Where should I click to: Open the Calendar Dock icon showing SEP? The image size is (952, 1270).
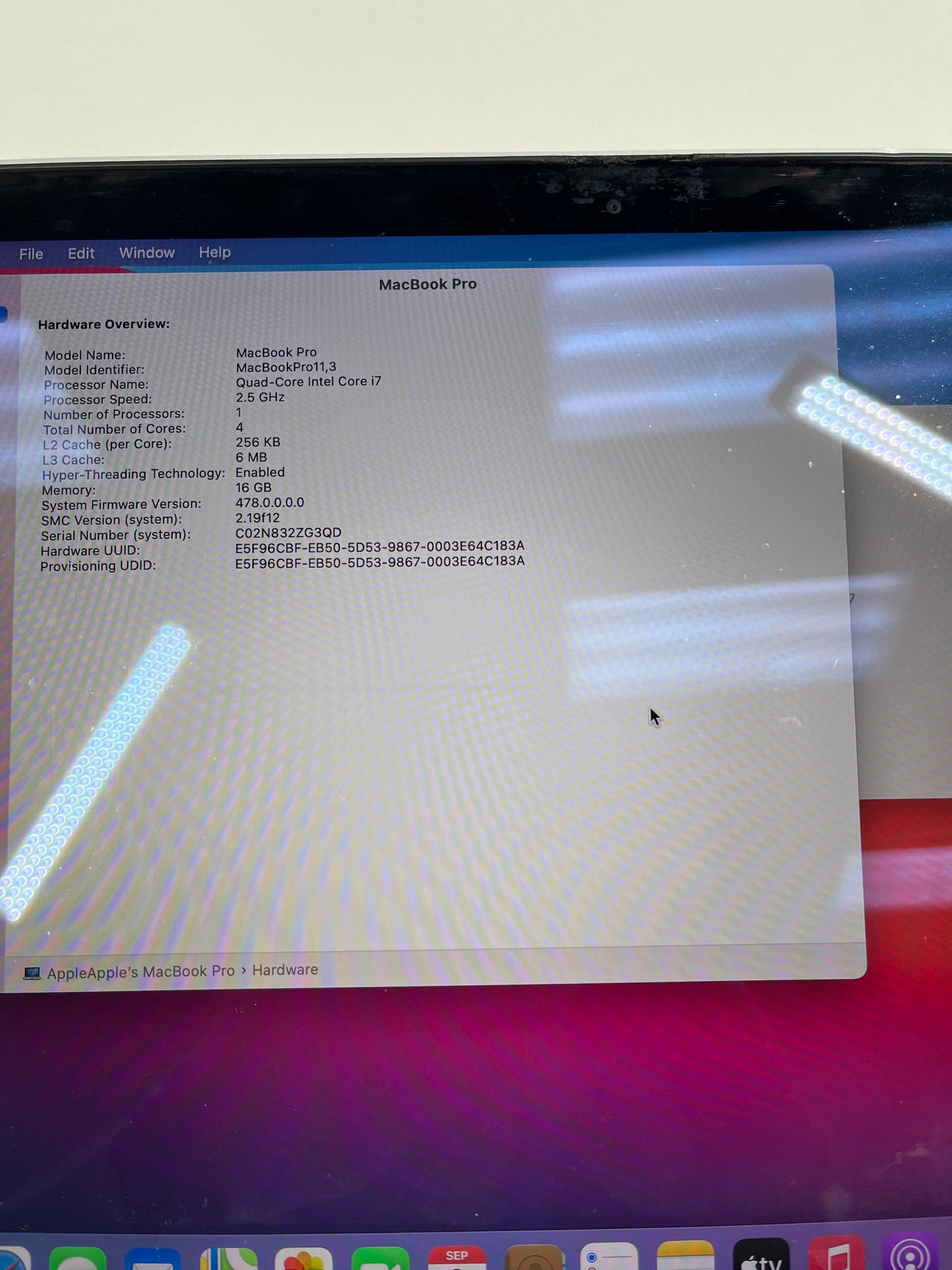pyautogui.click(x=457, y=1257)
